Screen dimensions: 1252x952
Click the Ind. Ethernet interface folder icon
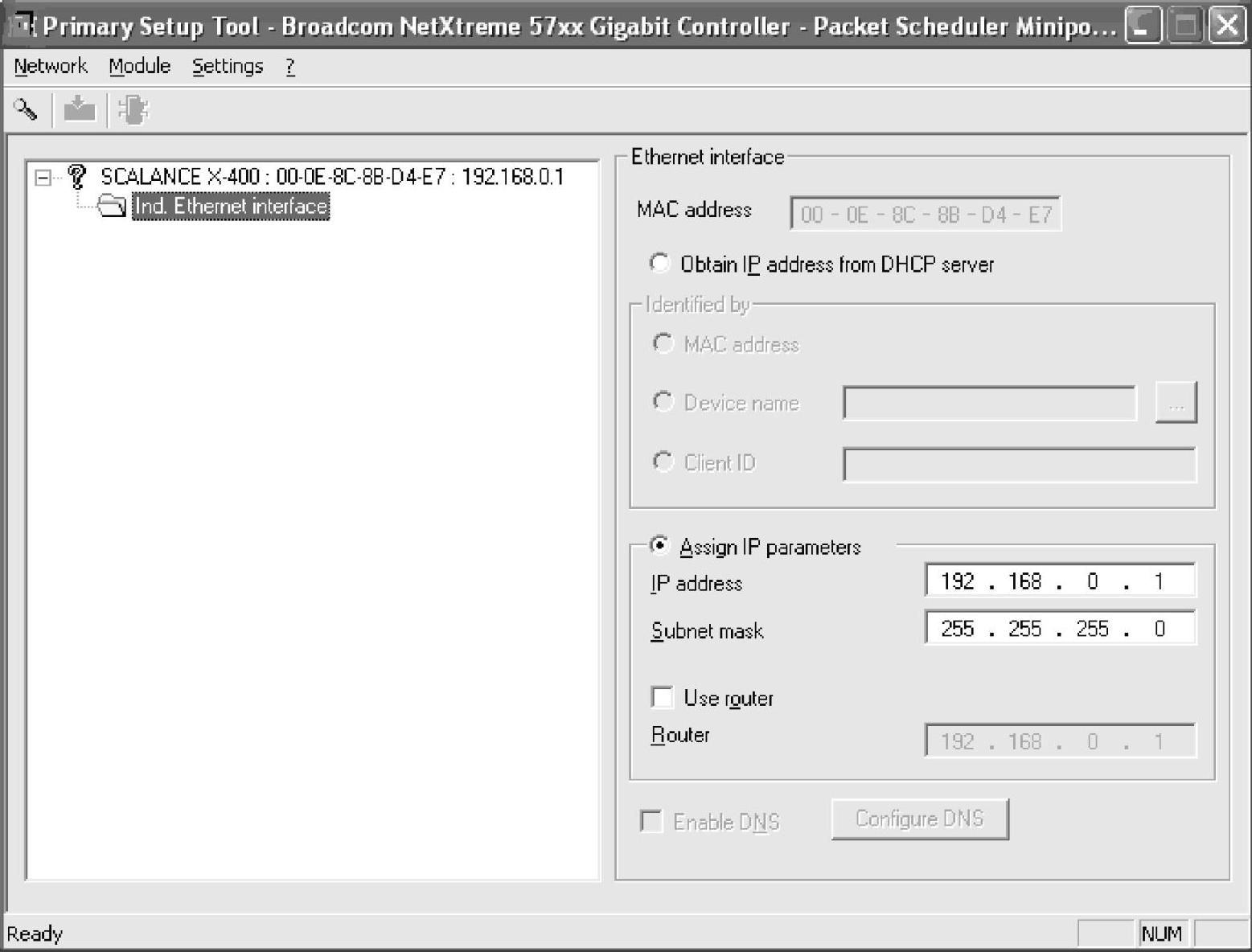pyautogui.click(x=112, y=207)
